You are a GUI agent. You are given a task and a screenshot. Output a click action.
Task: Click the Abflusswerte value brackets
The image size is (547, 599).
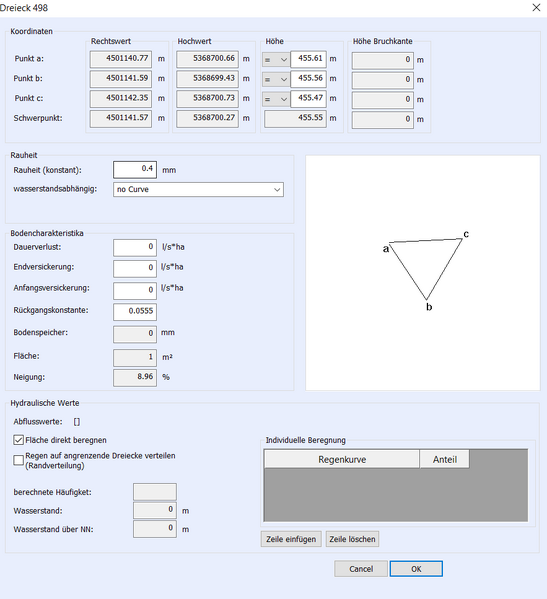pyautogui.click(x=77, y=422)
